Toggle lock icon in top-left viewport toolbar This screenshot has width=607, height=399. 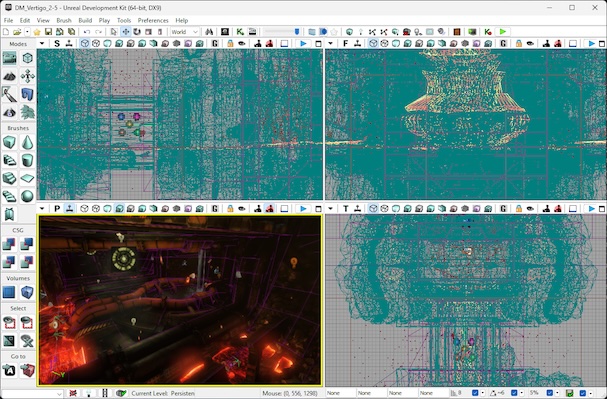230,43
